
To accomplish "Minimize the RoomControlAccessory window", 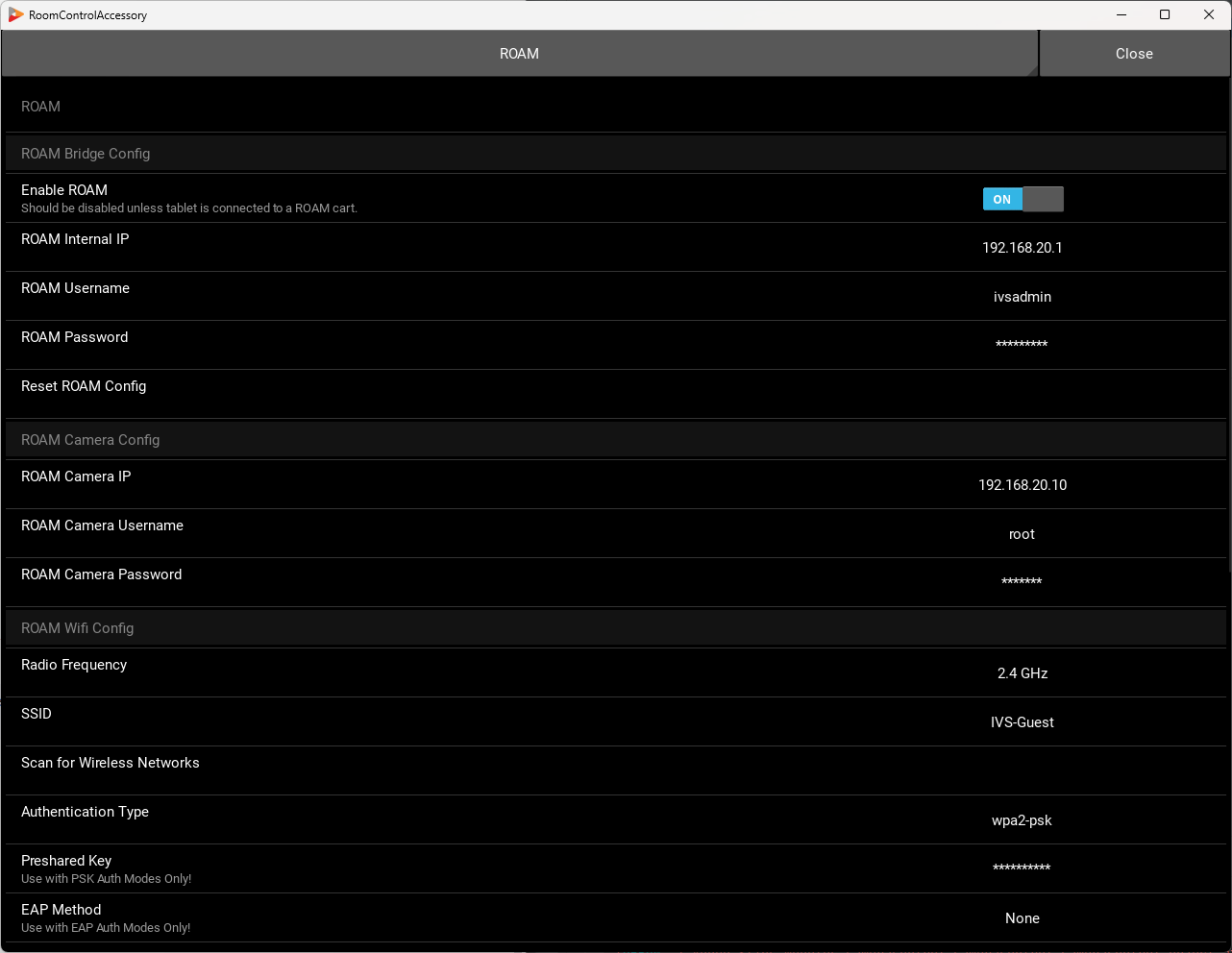I will click(1121, 14).
